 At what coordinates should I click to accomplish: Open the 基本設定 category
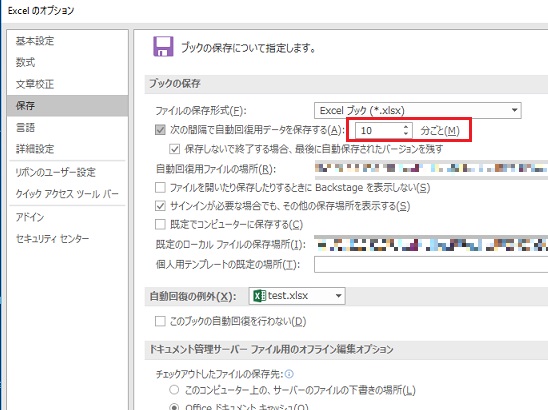(35, 41)
